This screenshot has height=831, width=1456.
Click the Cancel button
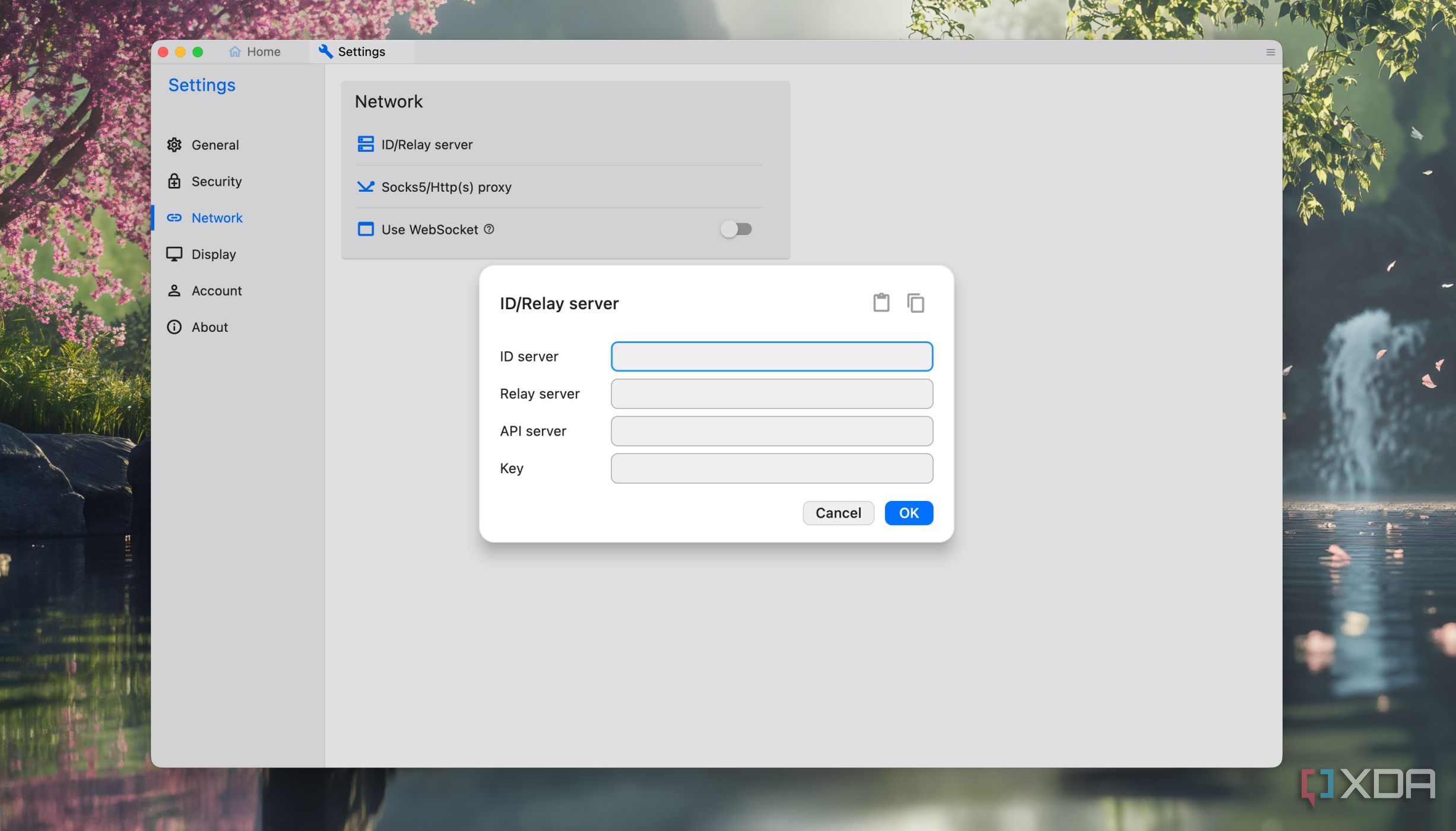pos(838,513)
